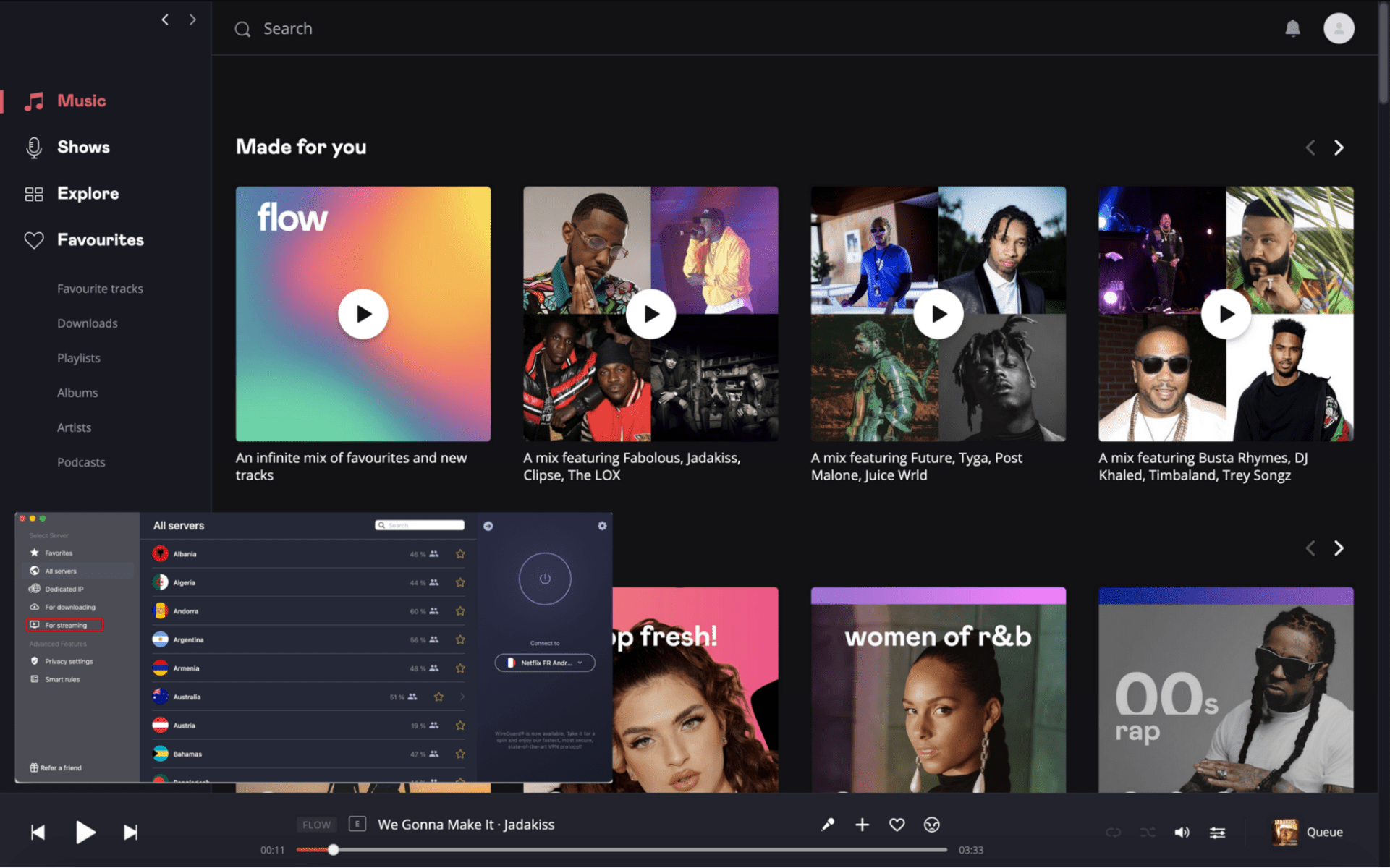Screen dimensions: 1390x868
Task: Play the flow infinite mix
Action: click(x=363, y=313)
